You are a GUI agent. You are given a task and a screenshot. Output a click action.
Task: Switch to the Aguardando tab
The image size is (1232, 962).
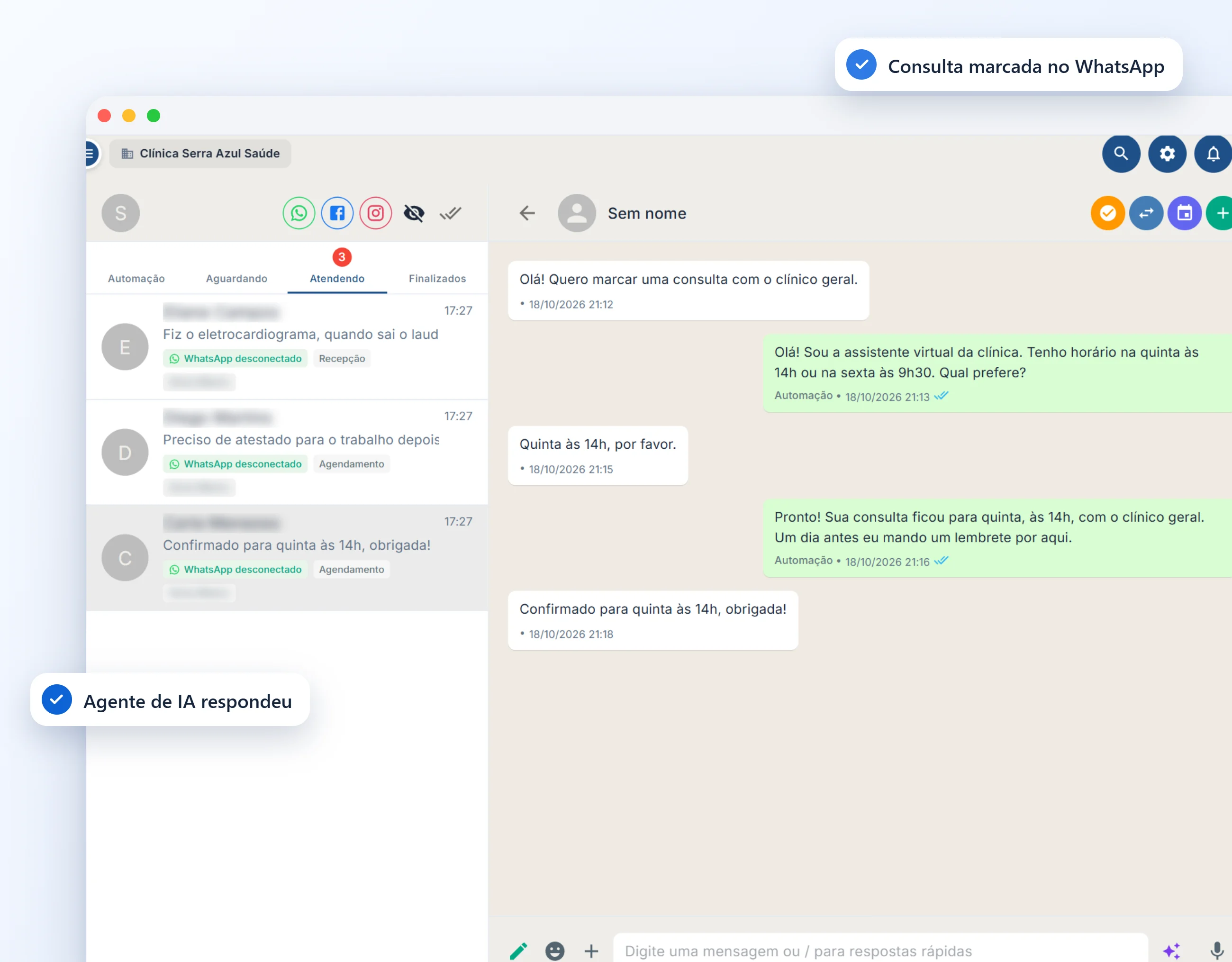coord(236,279)
